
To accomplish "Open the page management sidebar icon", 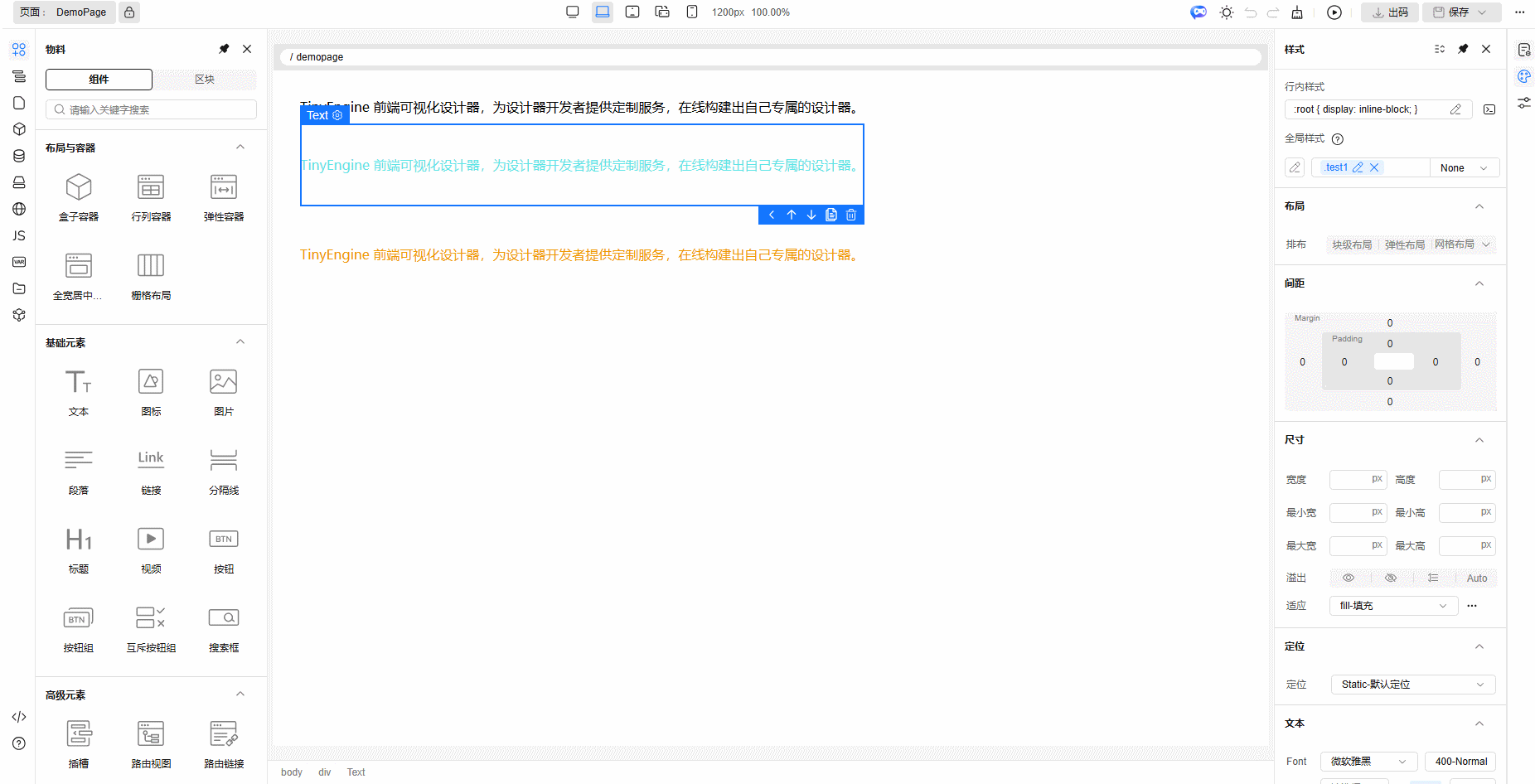I will pyautogui.click(x=19, y=103).
